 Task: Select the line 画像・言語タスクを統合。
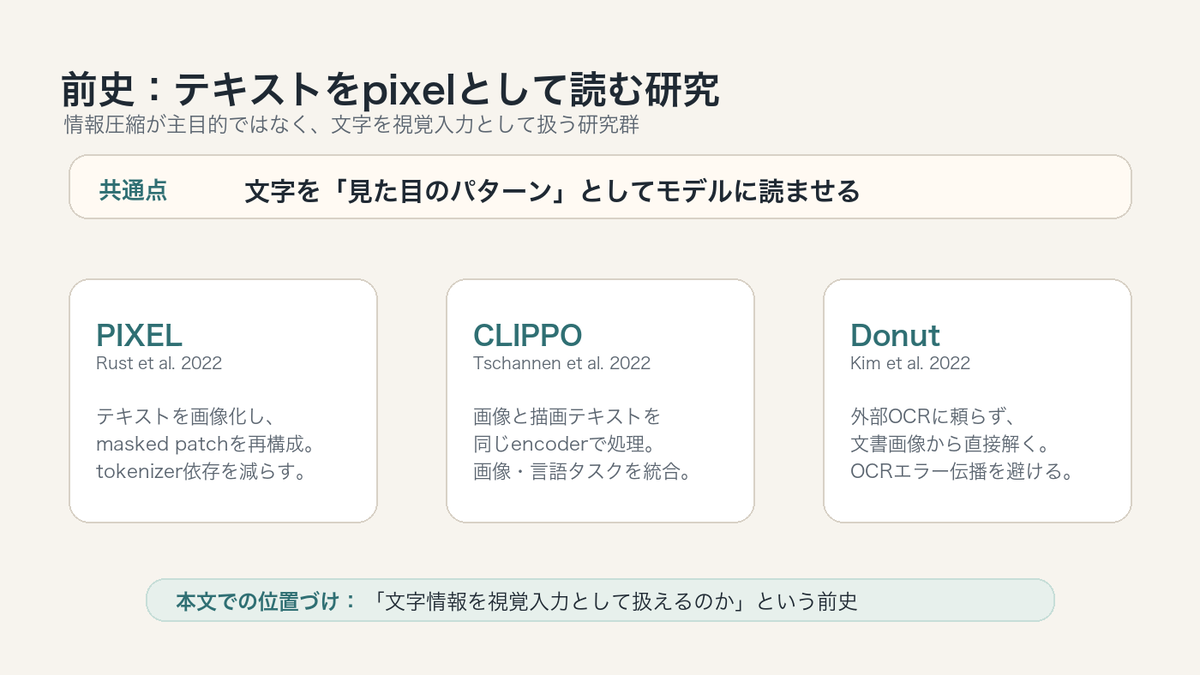click(582, 471)
